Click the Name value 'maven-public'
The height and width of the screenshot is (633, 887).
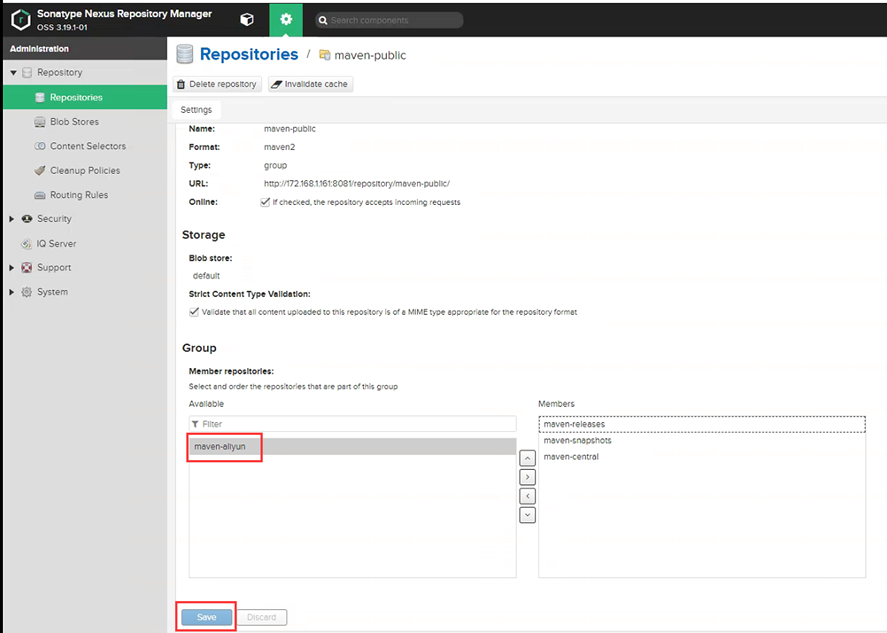[x=290, y=129]
